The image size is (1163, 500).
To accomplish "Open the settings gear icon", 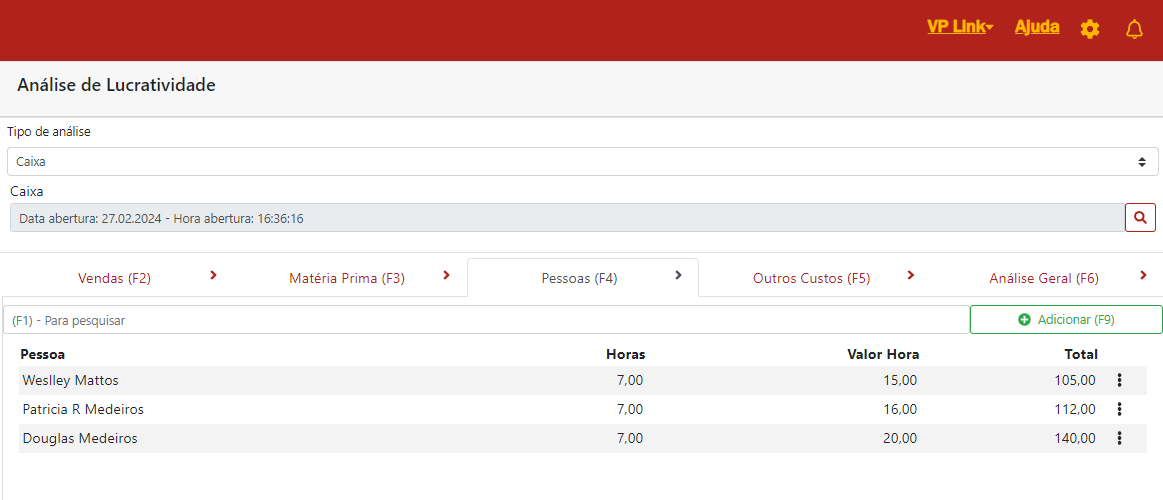I will coord(1090,29).
